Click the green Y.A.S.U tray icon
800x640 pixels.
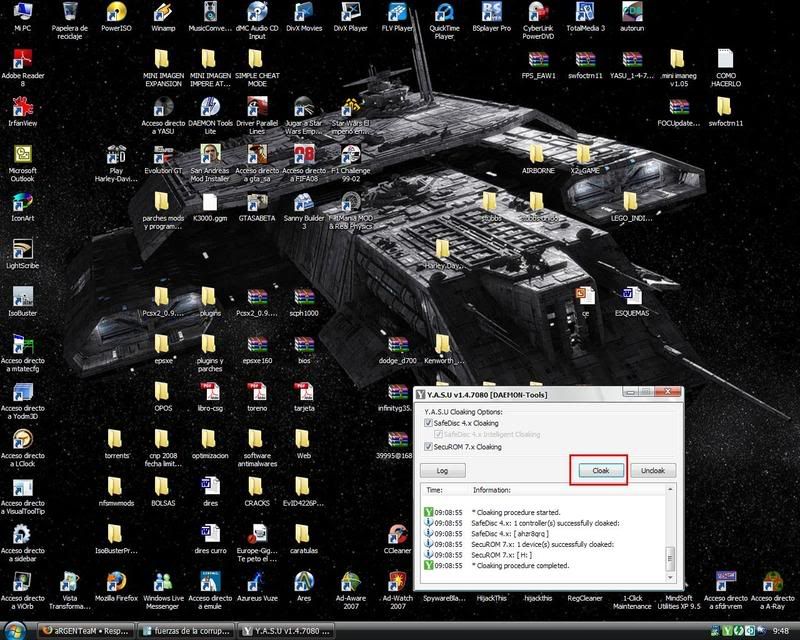[727, 631]
